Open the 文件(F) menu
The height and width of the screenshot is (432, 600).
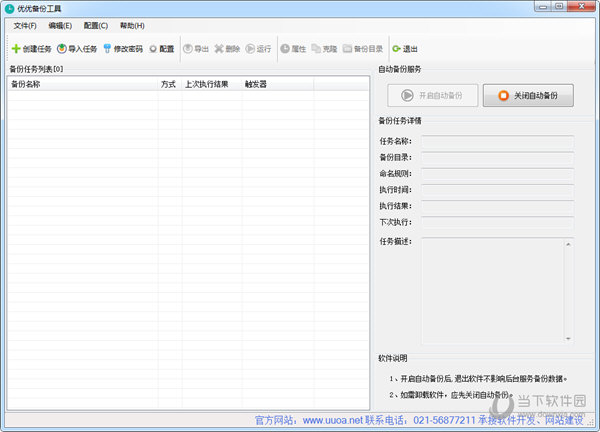[25, 25]
